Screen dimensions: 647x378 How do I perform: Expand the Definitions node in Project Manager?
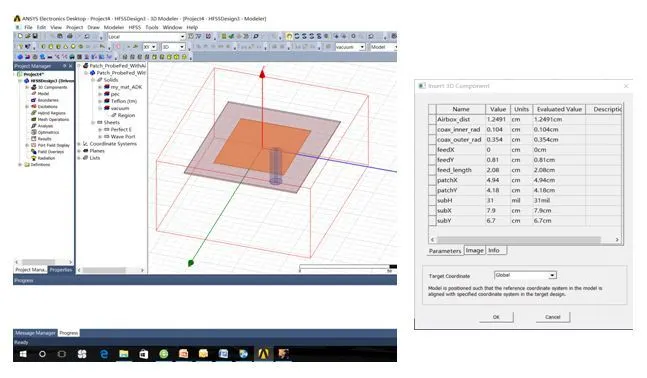[x=20, y=165]
